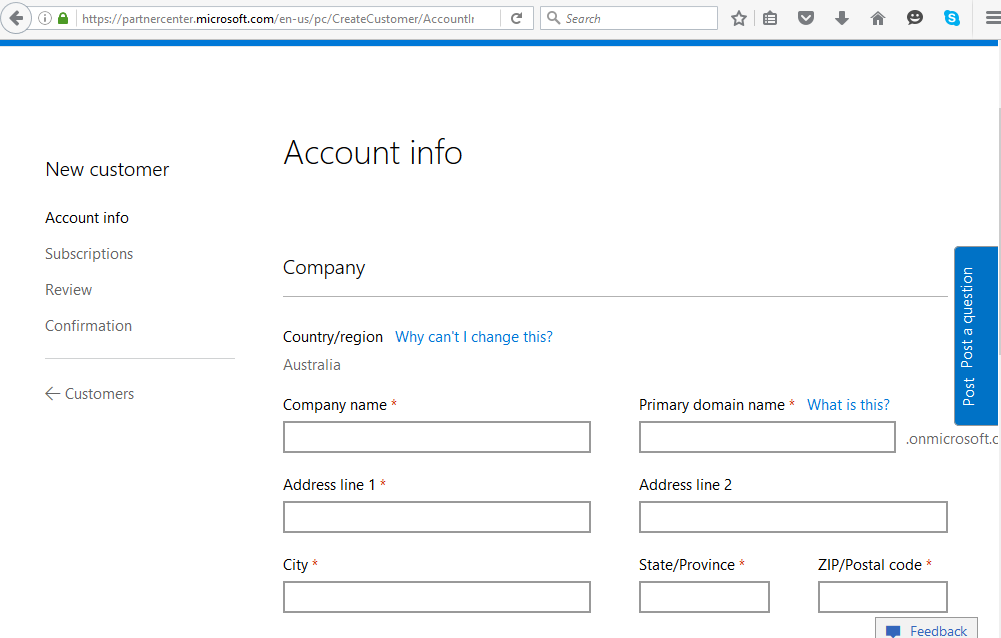Click the Feedback speech bubble icon
This screenshot has width=1001, height=638.
point(893,632)
